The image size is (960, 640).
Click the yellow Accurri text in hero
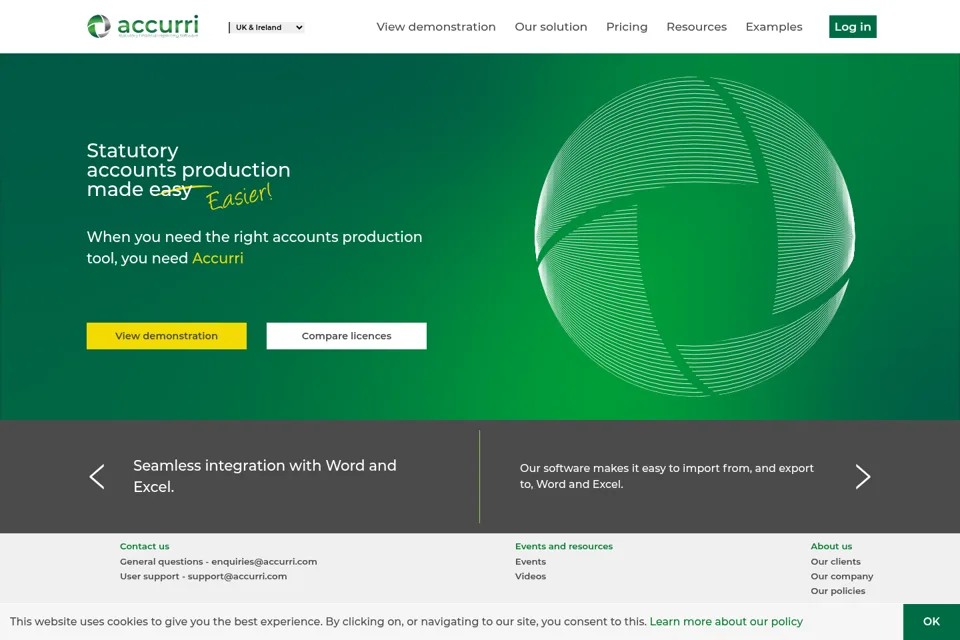217,258
